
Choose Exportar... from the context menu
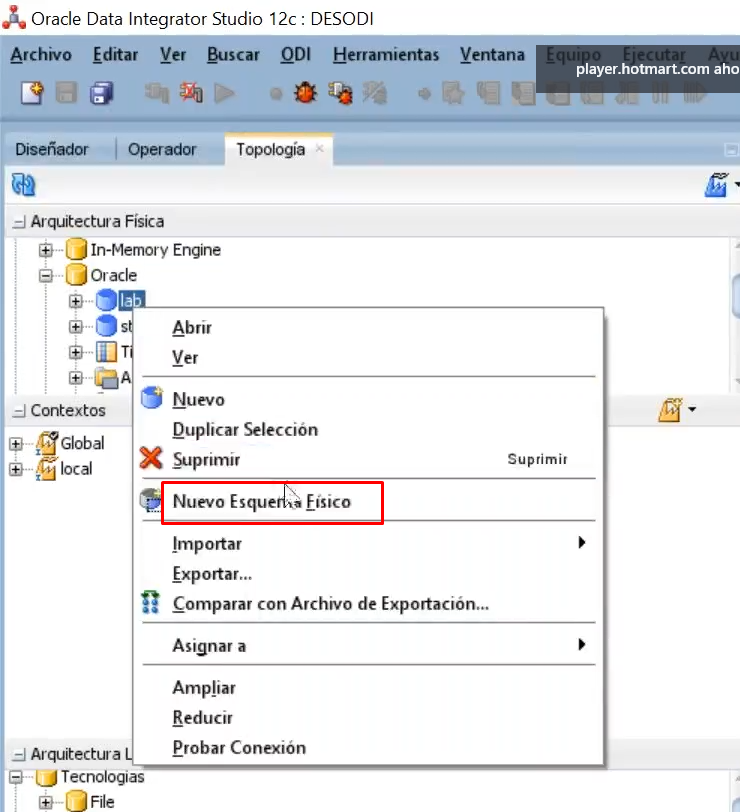212,574
